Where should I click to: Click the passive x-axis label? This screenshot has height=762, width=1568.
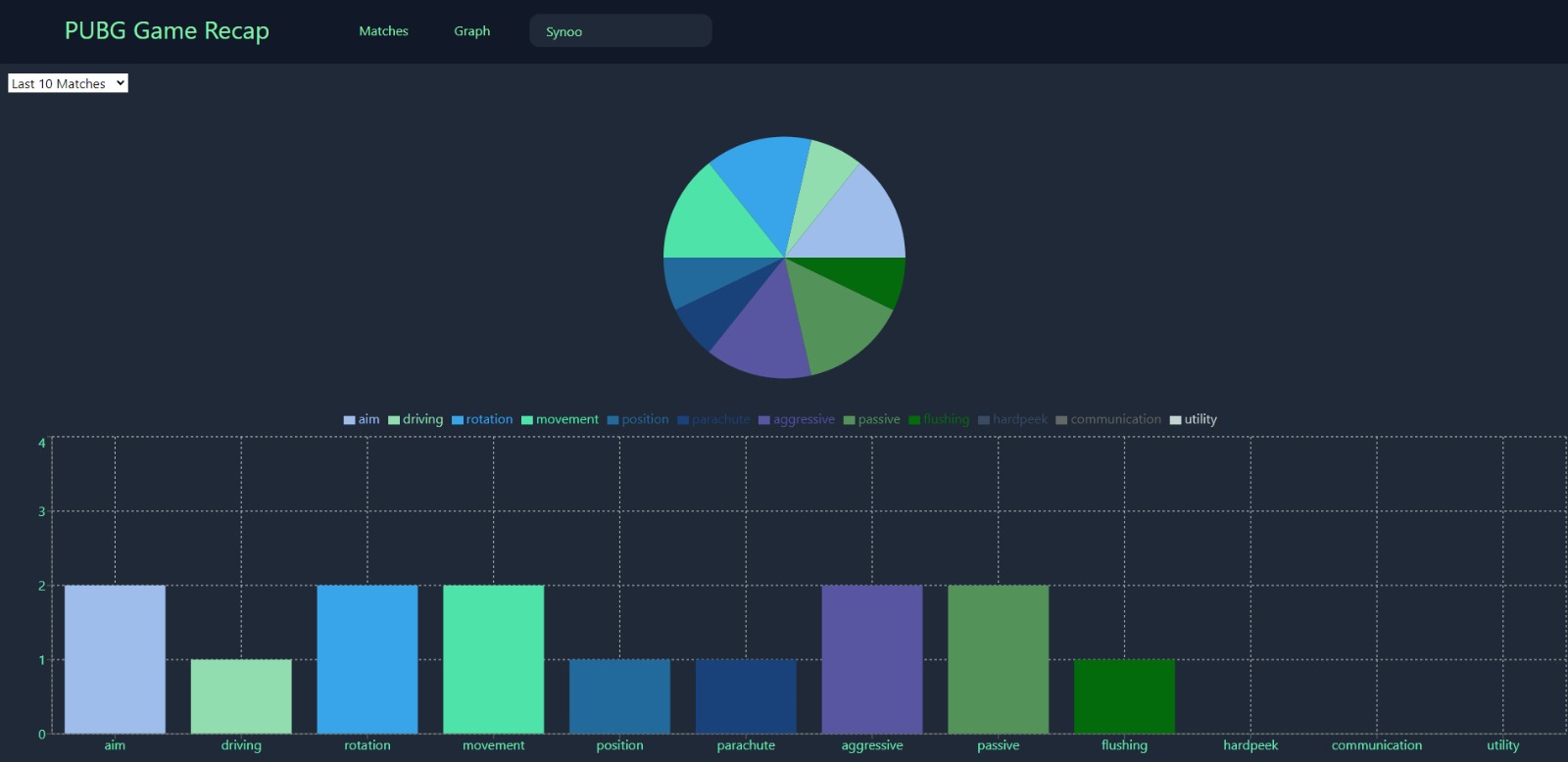999,745
